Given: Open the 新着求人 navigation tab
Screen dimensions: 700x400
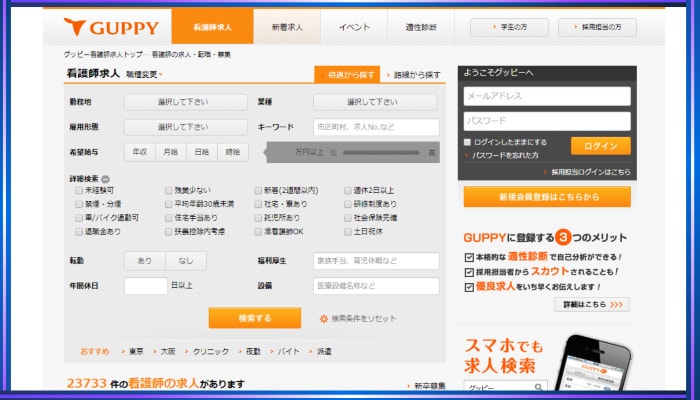Looking at the screenshot, I should click(287, 27).
